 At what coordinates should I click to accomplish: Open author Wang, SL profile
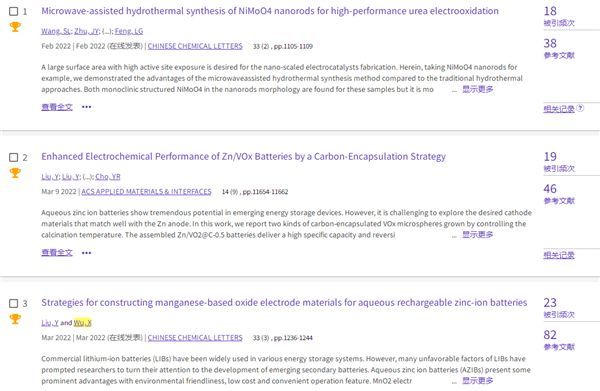pos(56,31)
